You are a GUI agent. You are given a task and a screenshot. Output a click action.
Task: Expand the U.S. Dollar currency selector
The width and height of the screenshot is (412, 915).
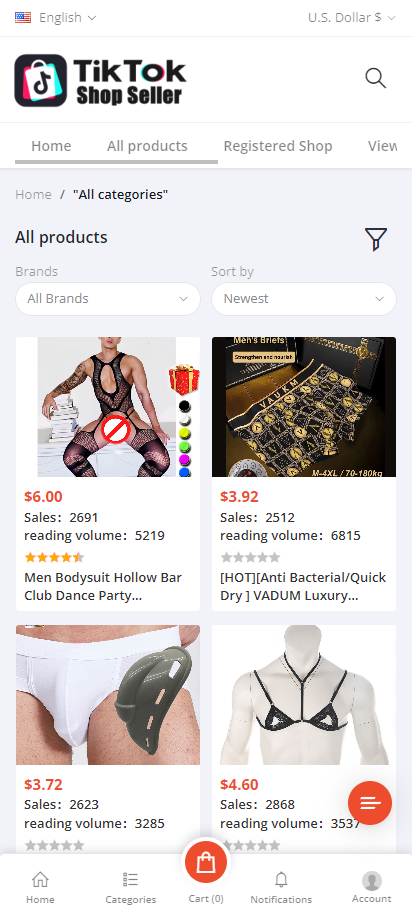(352, 18)
